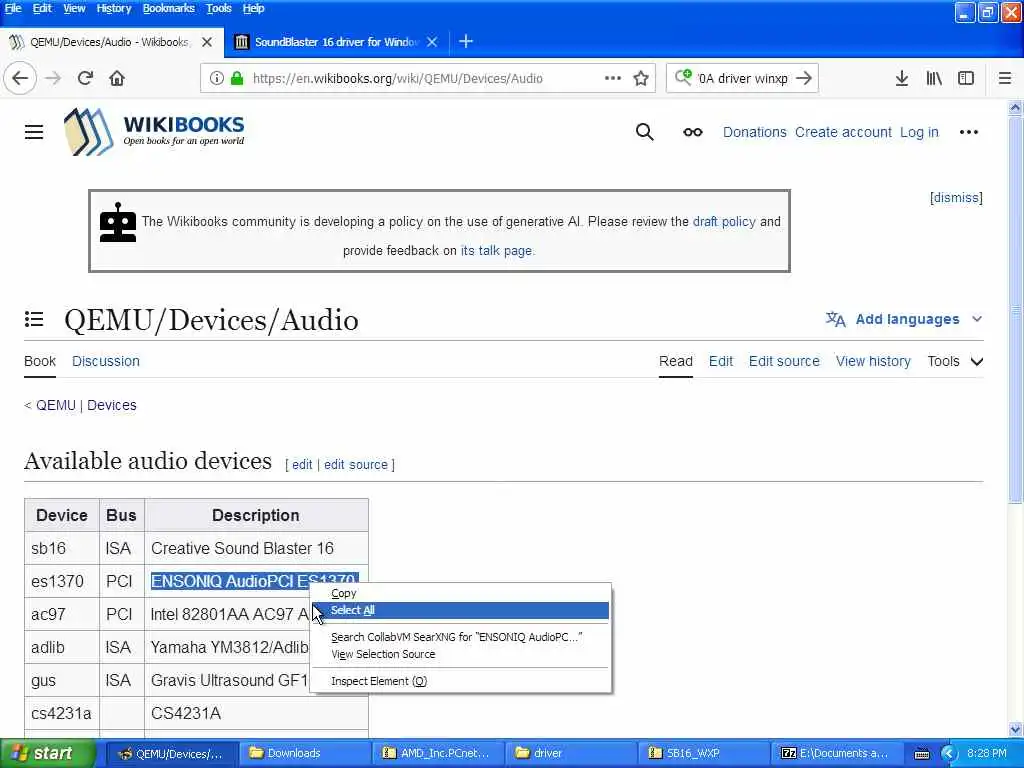The height and width of the screenshot is (768, 1024).
Task: Open the View menu
Action: 74,8
